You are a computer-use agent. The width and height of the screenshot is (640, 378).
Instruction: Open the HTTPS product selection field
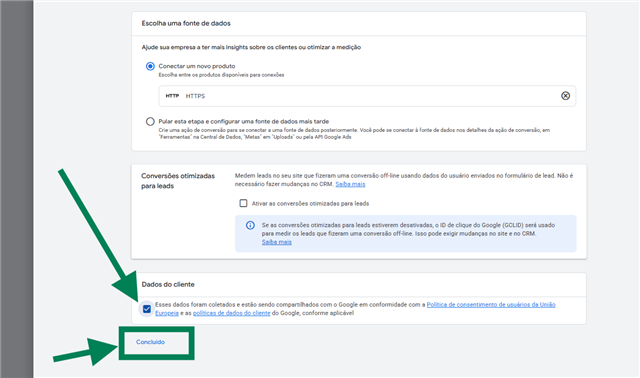[367, 96]
